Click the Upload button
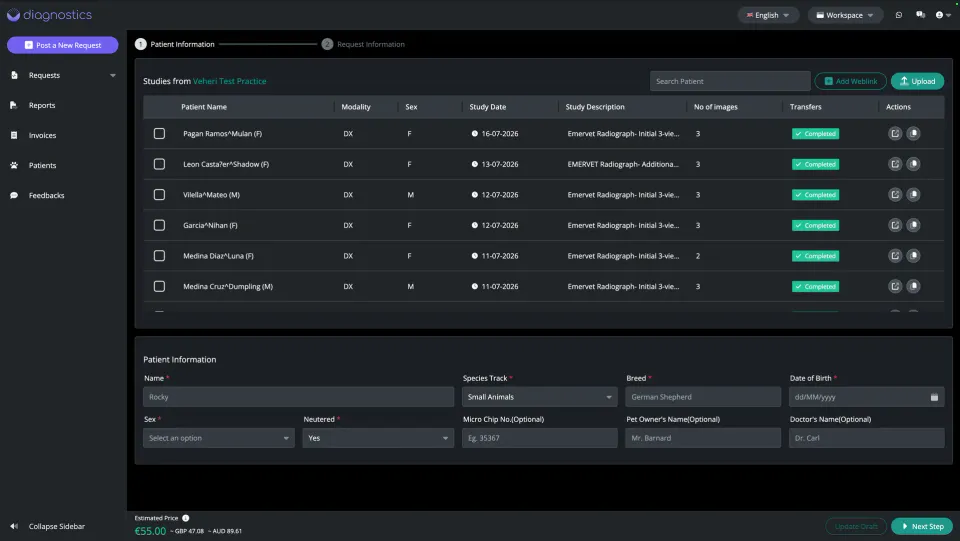This screenshot has width=960, height=541. pyautogui.click(x=917, y=81)
